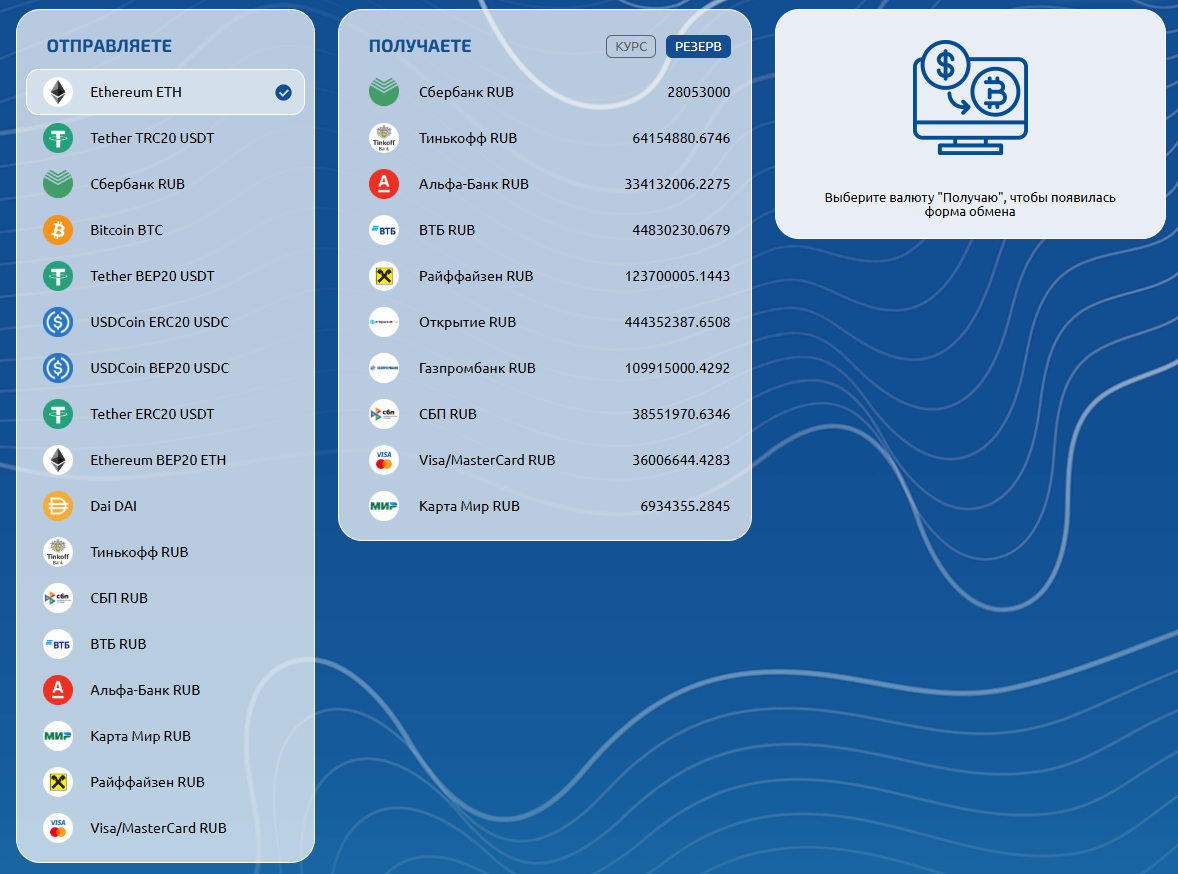The width and height of the screenshot is (1178, 874).
Task: Click reserve value 36006644.4283
Action: [x=681, y=460]
